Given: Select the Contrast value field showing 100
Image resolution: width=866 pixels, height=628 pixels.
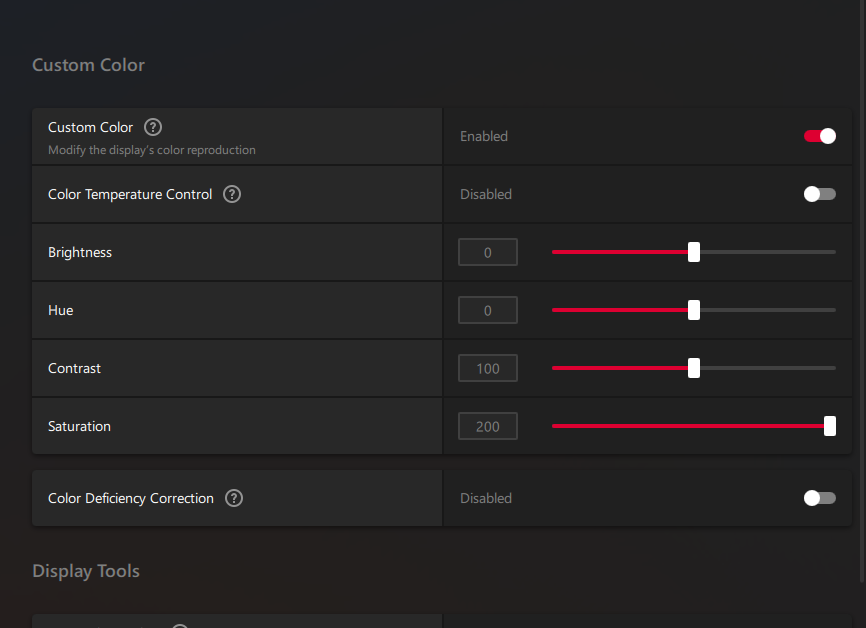Looking at the screenshot, I should click(x=488, y=368).
